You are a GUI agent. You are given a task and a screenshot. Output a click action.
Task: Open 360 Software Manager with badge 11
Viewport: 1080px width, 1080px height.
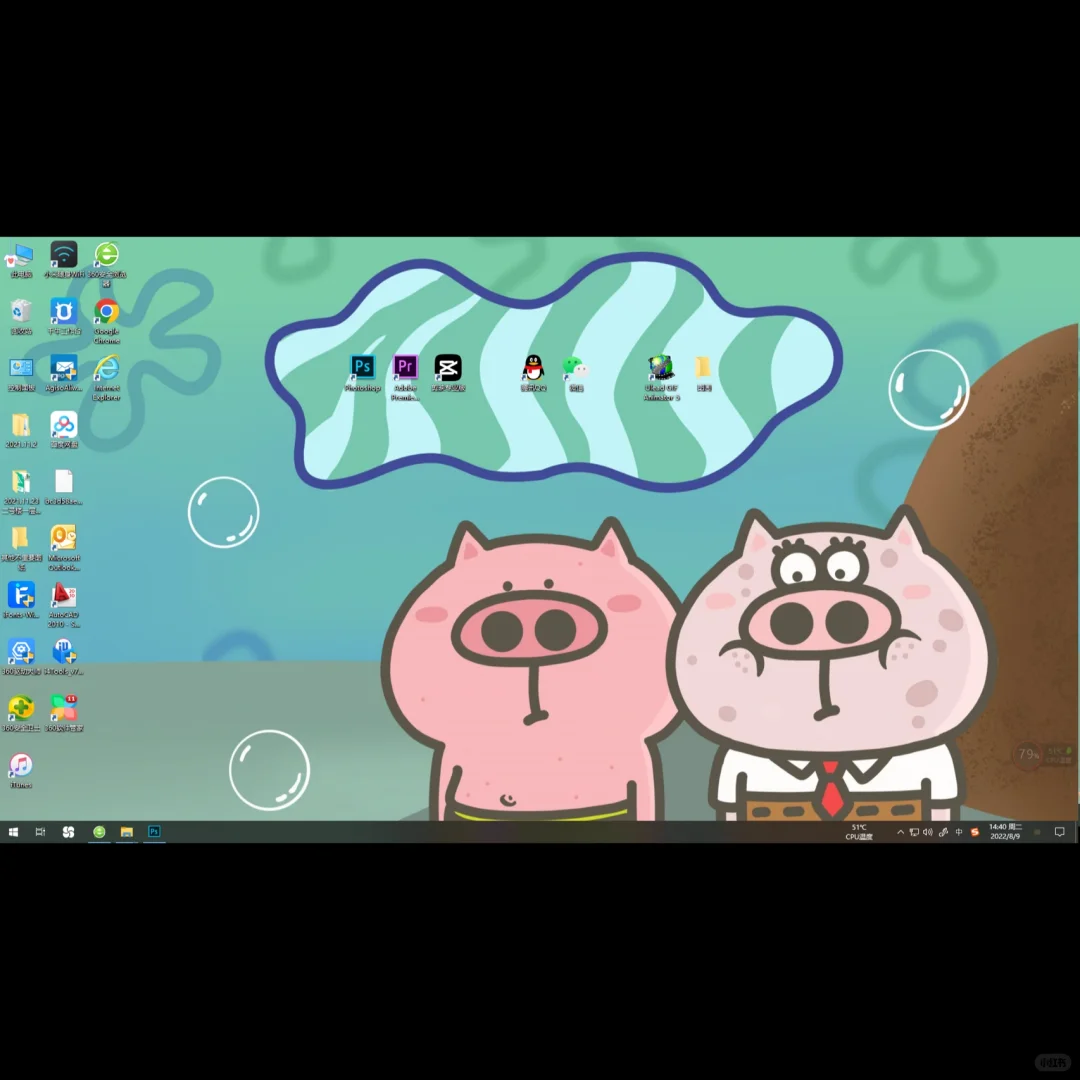point(63,714)
